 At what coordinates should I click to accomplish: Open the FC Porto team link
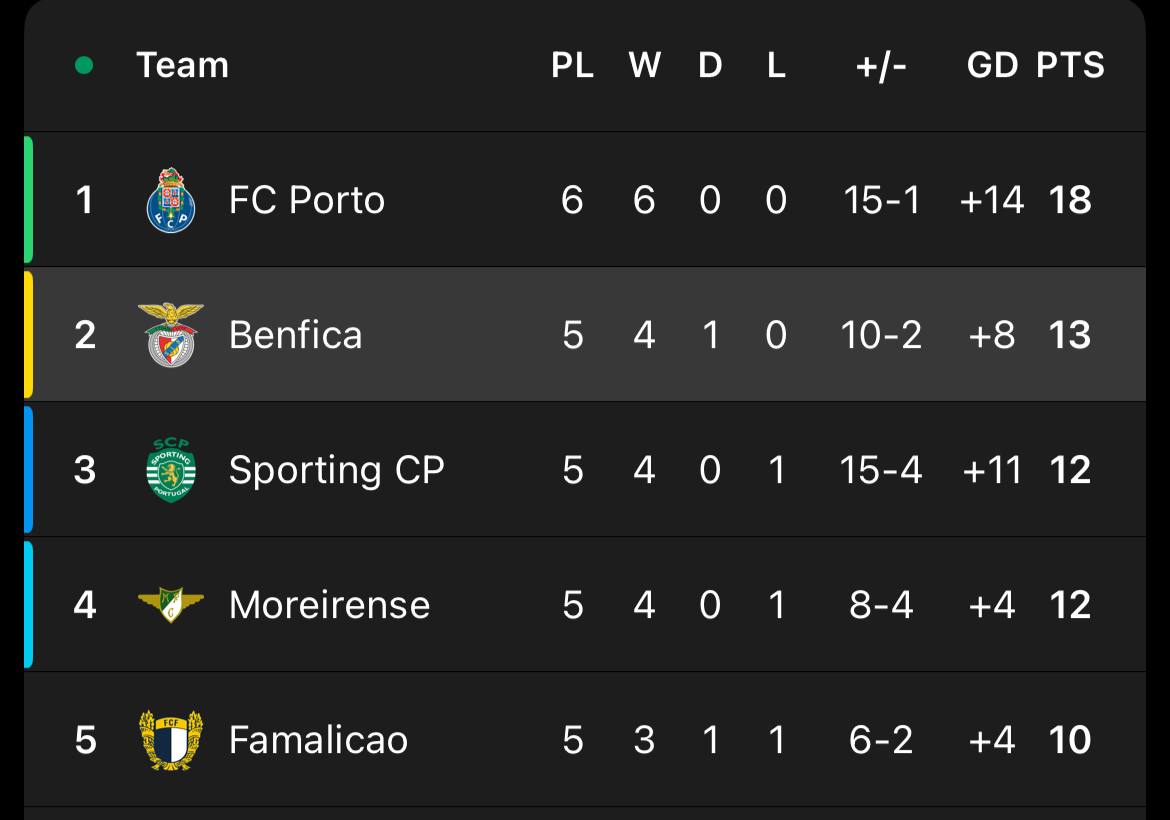pyautogui.click(x=306, y=200)
